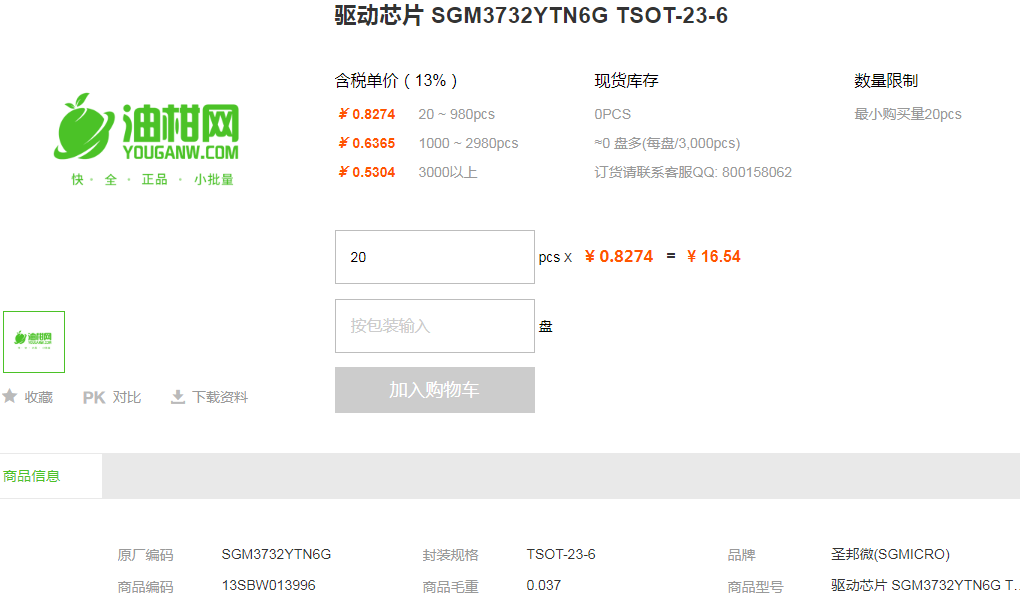Viewport: 1020px width, 599px height.
Task: Click the 商品编码 label
Action: 145,586
